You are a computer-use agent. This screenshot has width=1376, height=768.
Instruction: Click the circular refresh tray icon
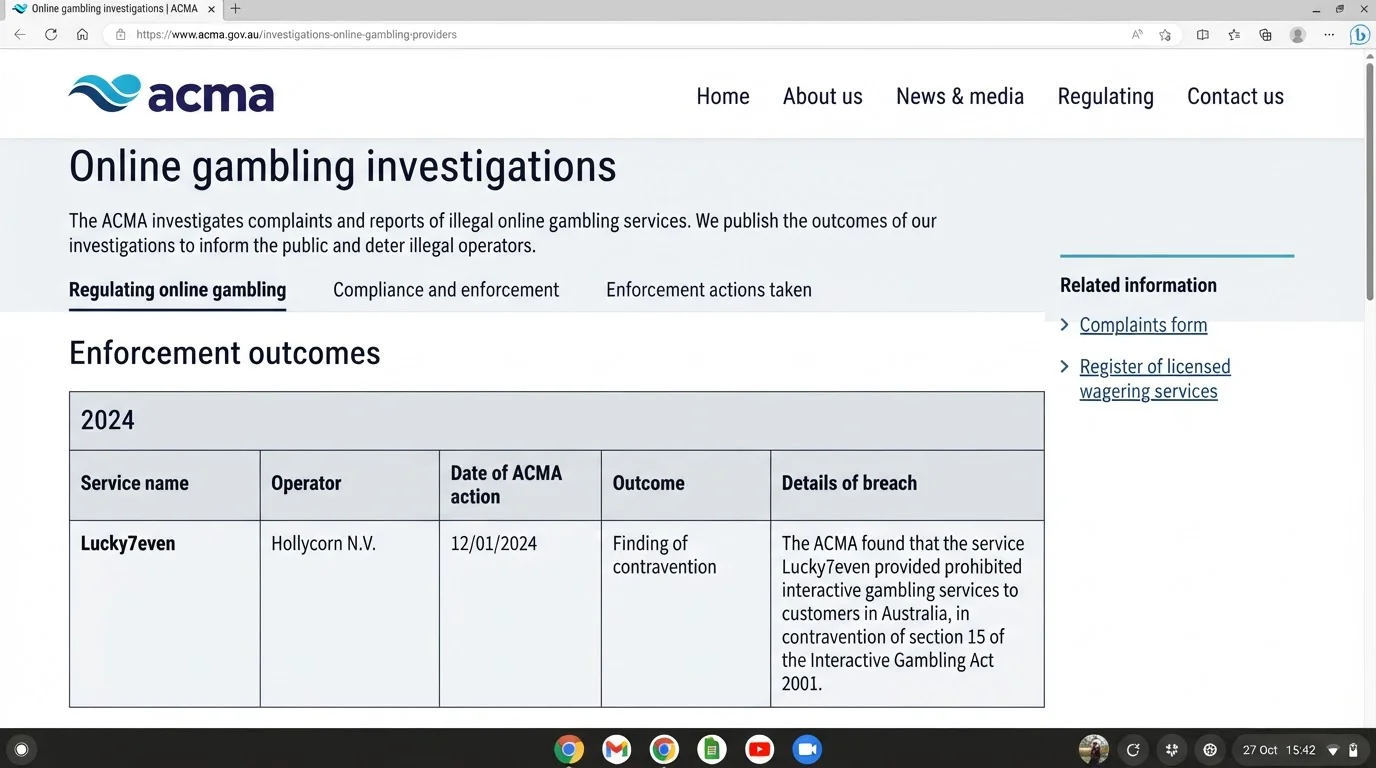(x=1133, y=749)
